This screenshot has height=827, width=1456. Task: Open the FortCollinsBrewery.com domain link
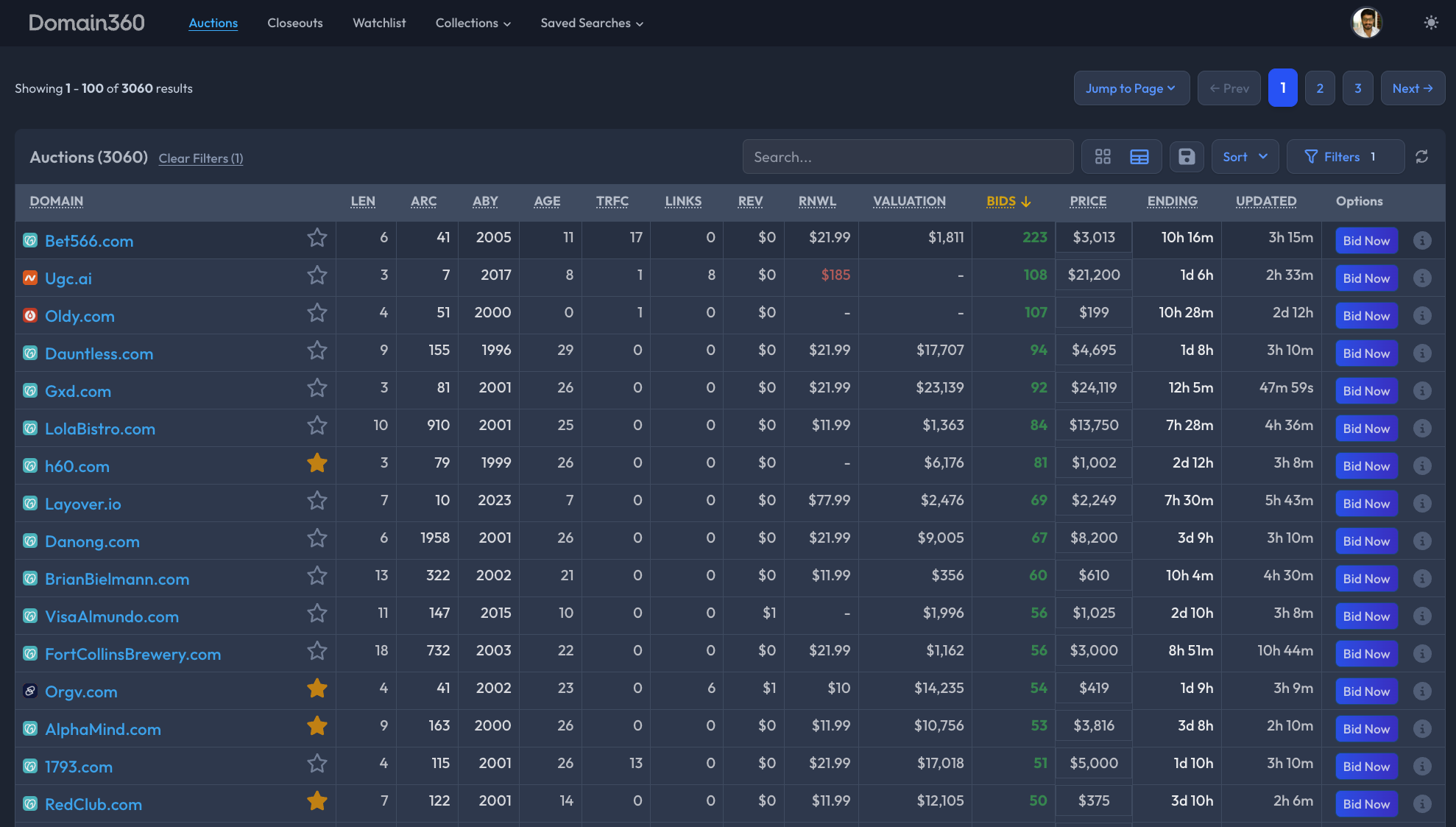click(x=133, y=654)
